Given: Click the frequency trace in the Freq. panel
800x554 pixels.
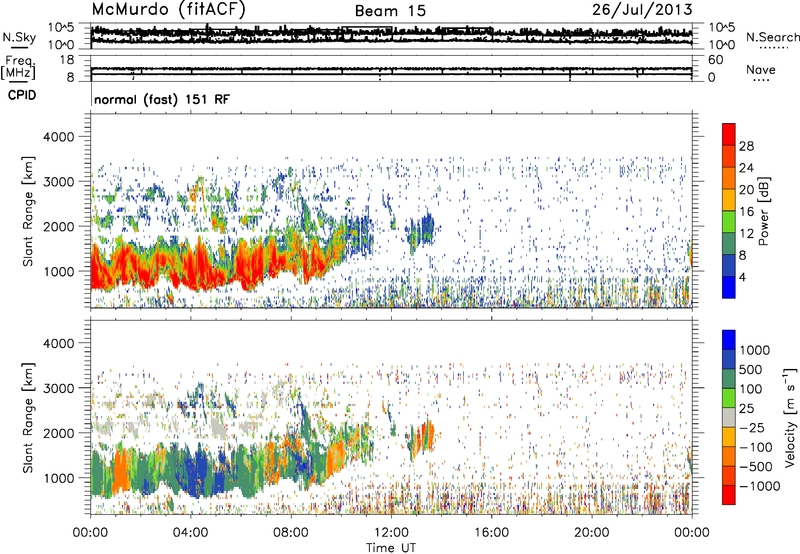Looking at the screenshot, I should pyautogui.click(x=391, y=68).
